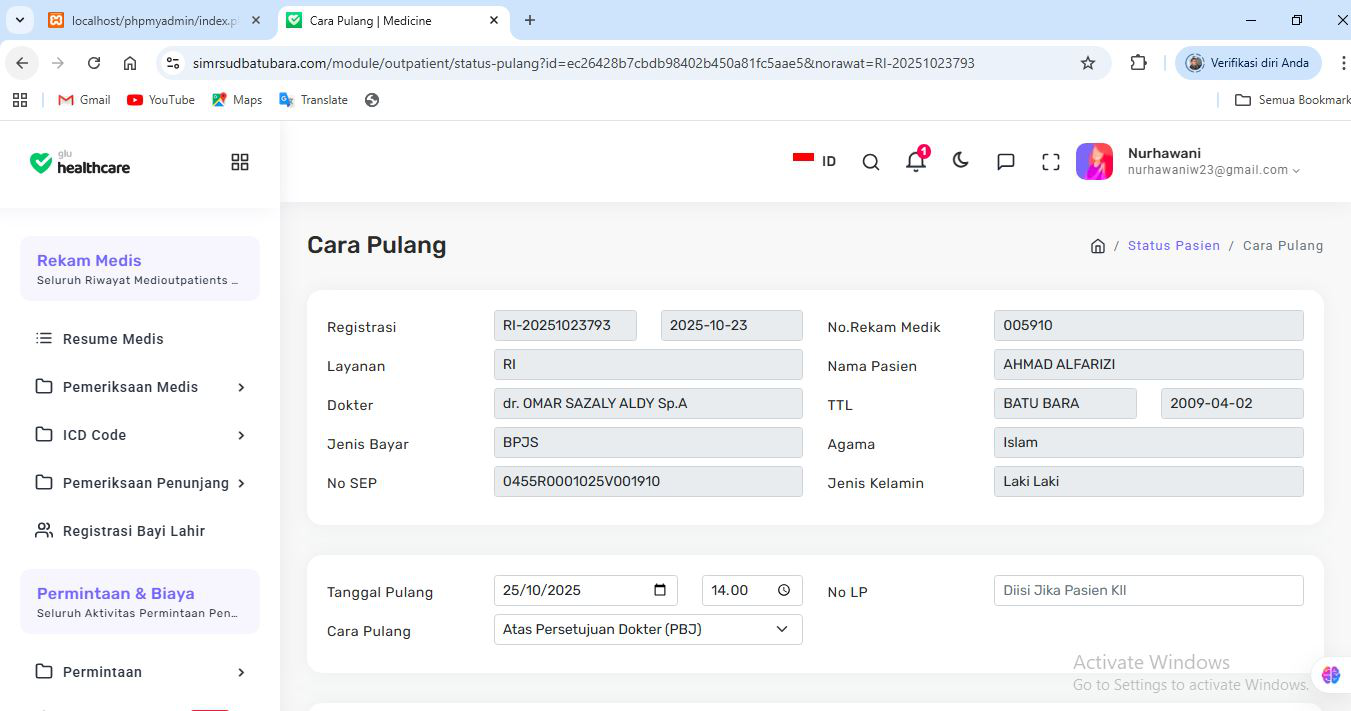Image resolution: width=1351 pixels, height=711 pixels.
Task: Open the notifications bell
Action: (x=916, y=161)
